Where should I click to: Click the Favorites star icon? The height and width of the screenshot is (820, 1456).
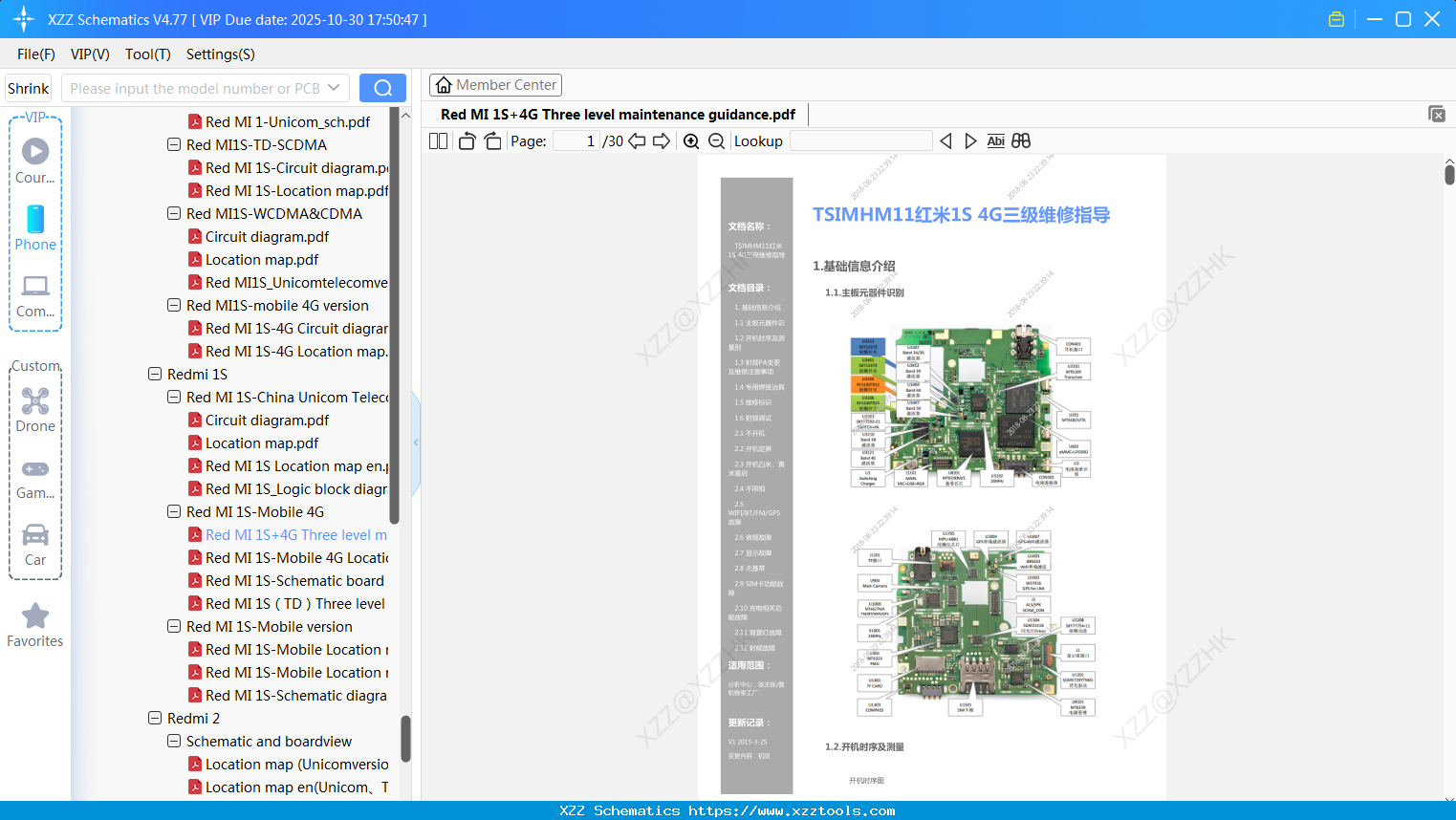35,616
